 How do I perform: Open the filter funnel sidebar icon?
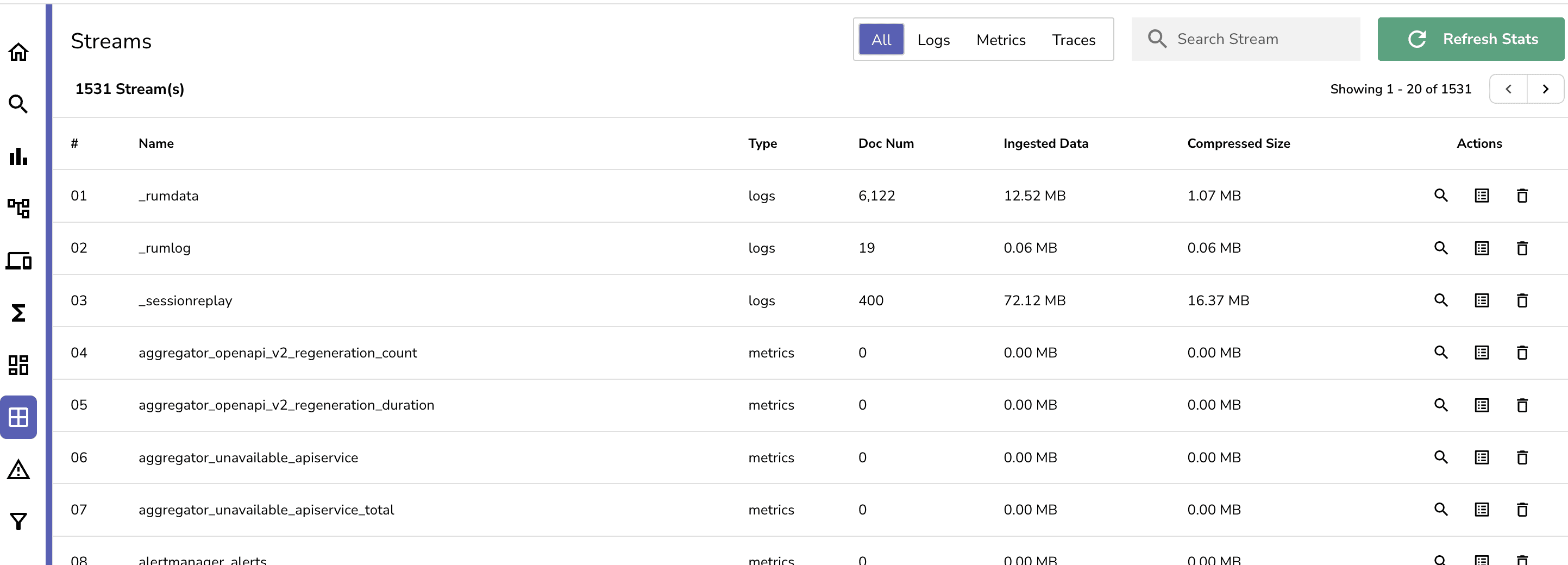(x=18, y=521)
